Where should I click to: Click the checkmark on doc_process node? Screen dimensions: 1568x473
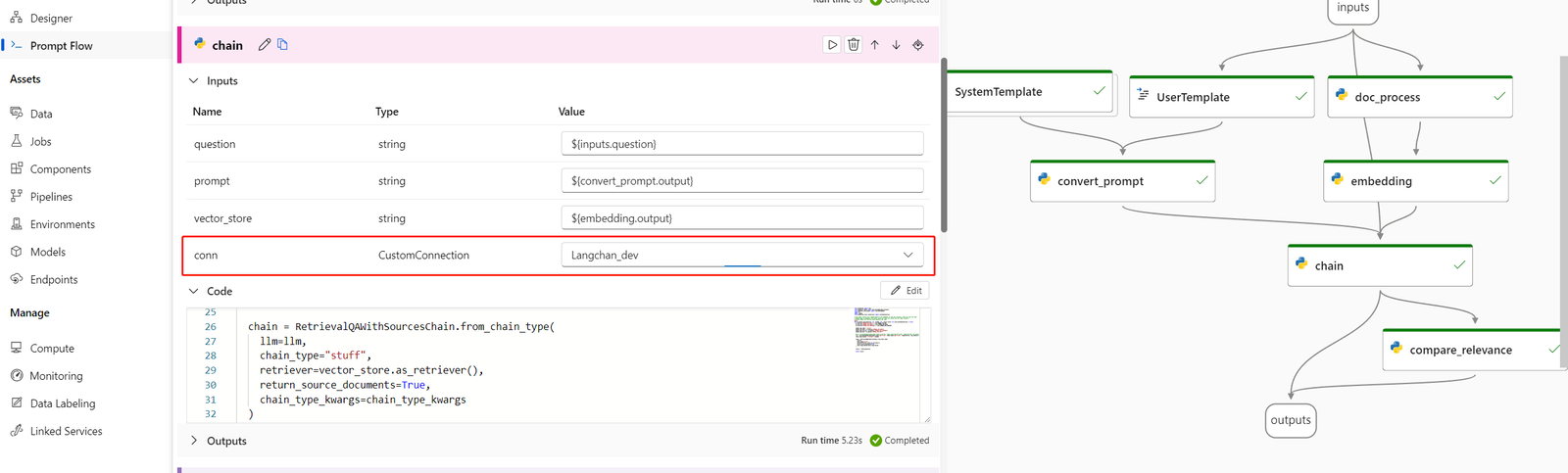click(x=1499, y=96)
